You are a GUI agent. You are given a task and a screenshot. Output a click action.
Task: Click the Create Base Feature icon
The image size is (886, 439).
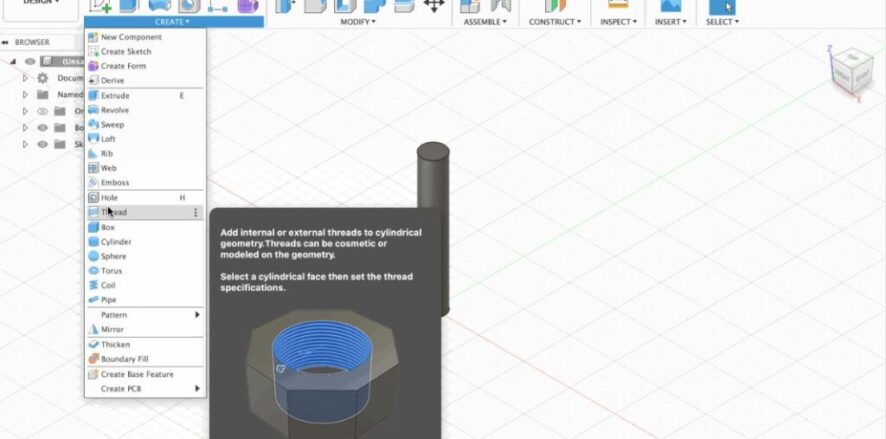coord(93,375)
